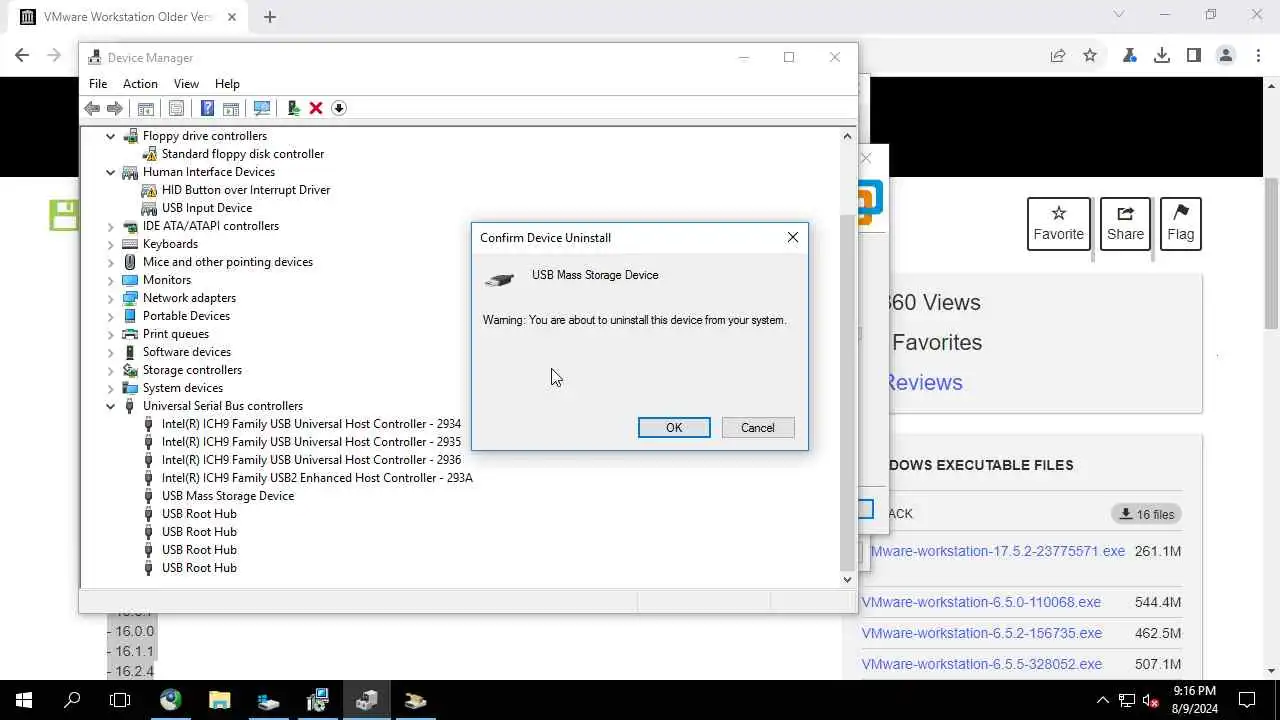Image resolution: width=1280 pixels, height=720 pixels.
Task: Show hidden tray icons chevron
Action: coord(1103,700)
